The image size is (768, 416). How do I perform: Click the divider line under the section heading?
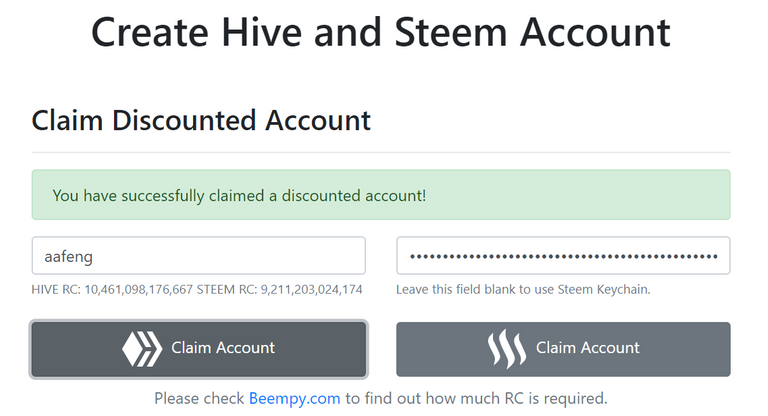381,152
